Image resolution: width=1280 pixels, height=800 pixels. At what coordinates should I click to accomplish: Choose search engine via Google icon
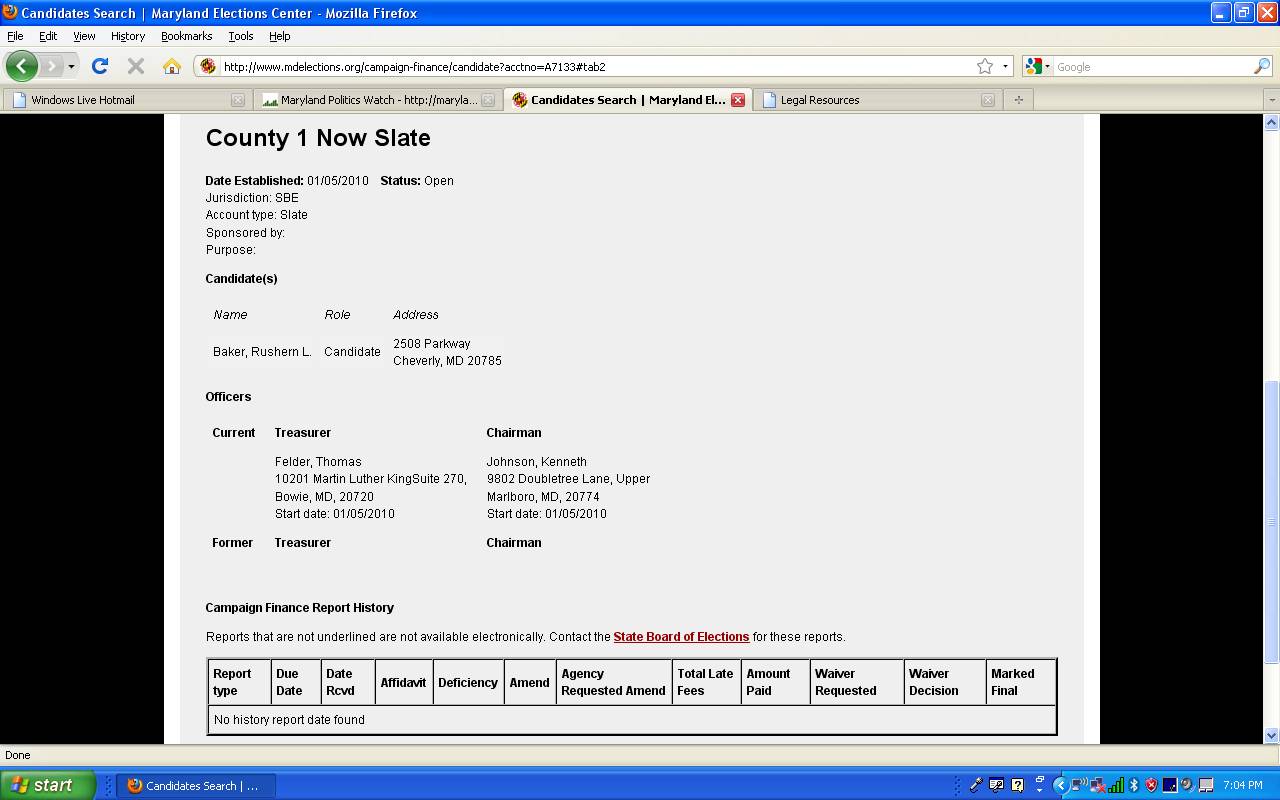1038,66
